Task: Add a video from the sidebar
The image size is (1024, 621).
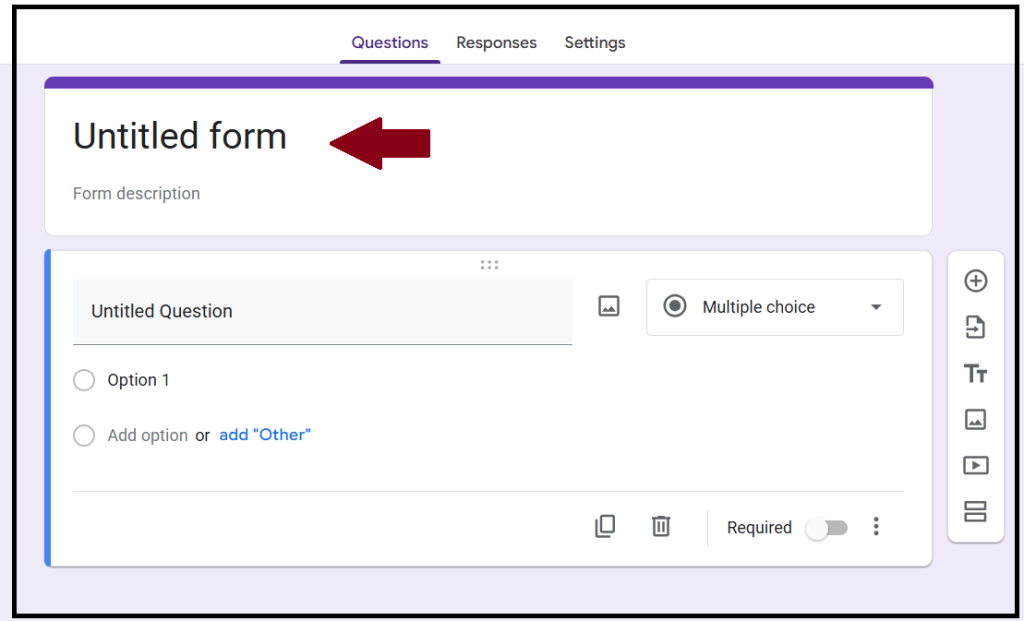Action: pyautogui.click(x=975, y=466)
